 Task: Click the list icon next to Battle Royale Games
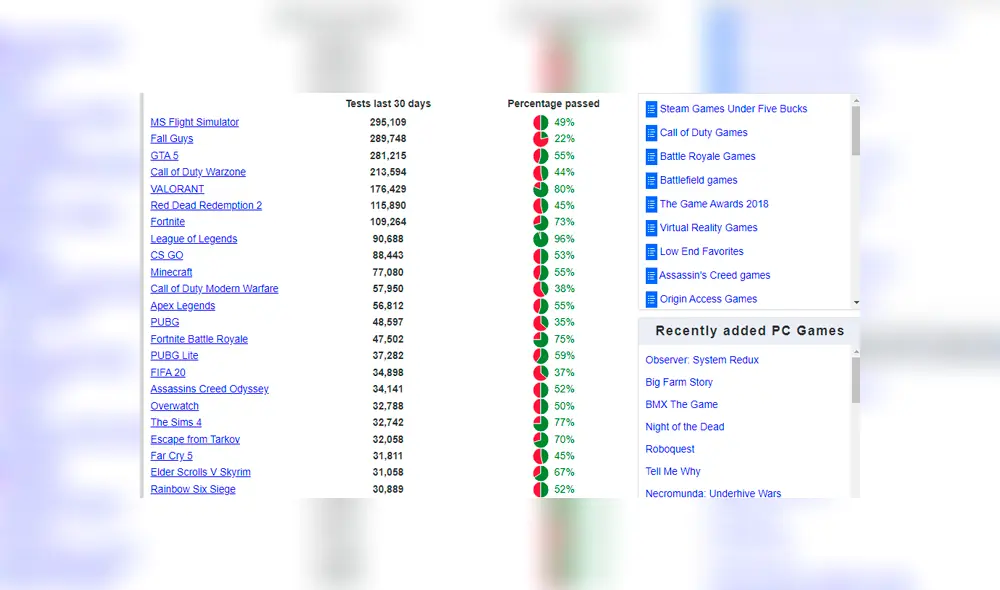(x=651, y=157)
